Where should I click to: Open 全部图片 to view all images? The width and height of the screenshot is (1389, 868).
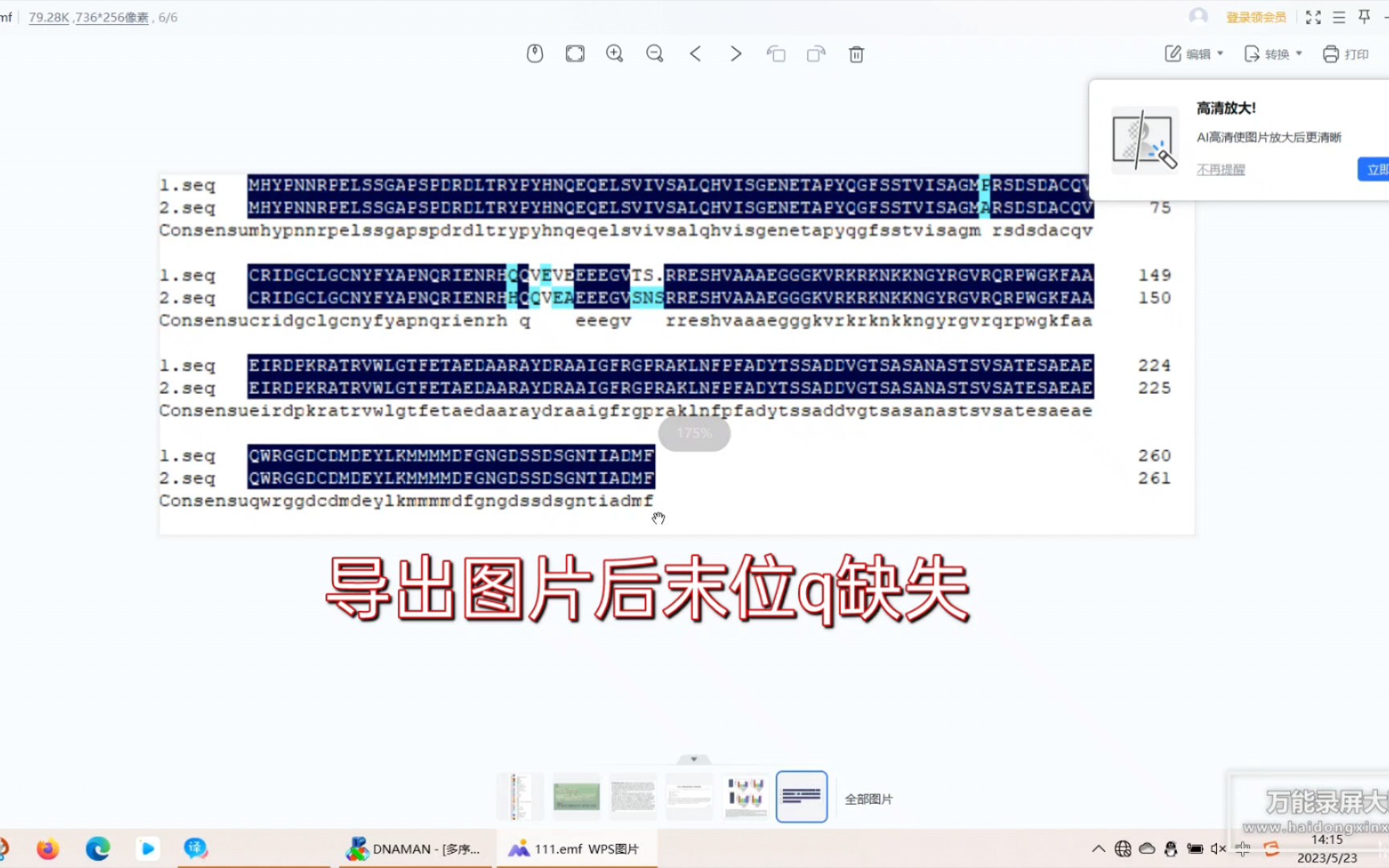point(869,797)
